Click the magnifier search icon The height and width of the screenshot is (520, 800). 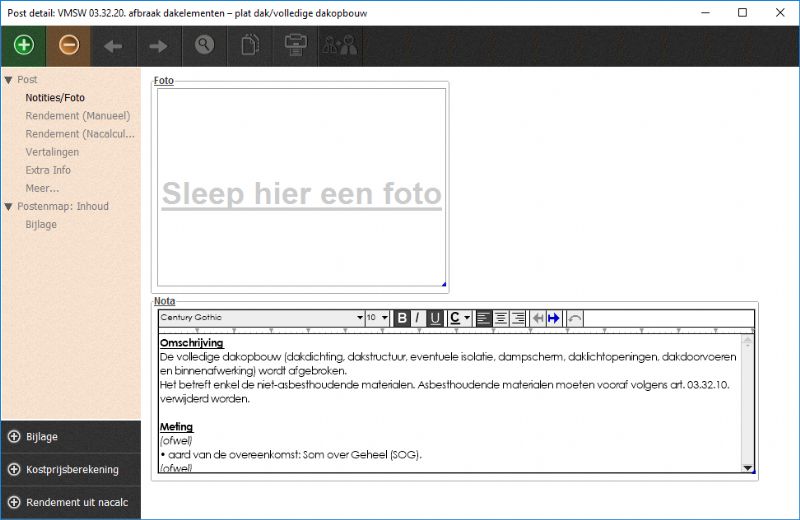(x=204, y=45)
